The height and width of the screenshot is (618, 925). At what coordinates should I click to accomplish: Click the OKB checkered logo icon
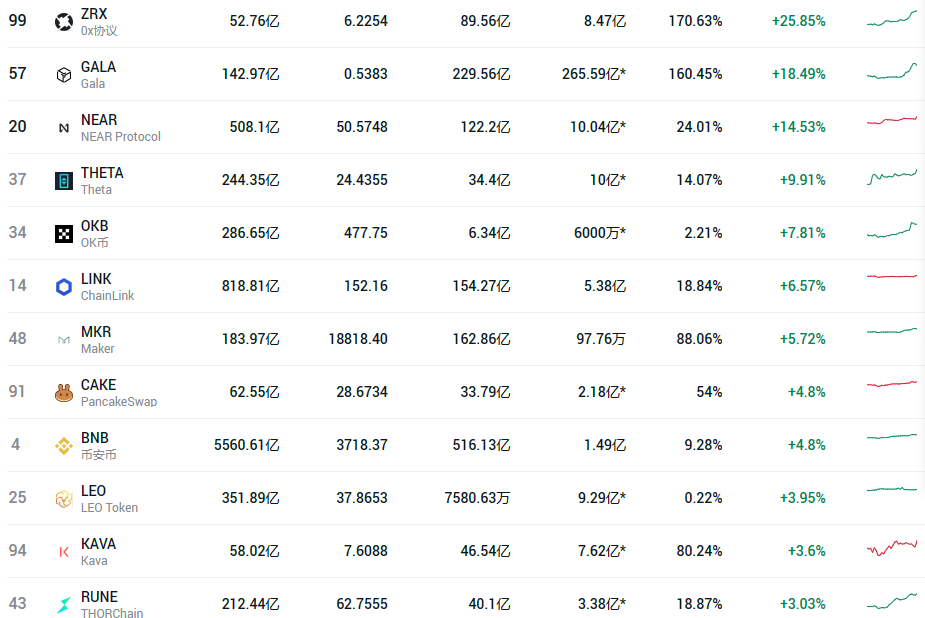coord(64,234)
